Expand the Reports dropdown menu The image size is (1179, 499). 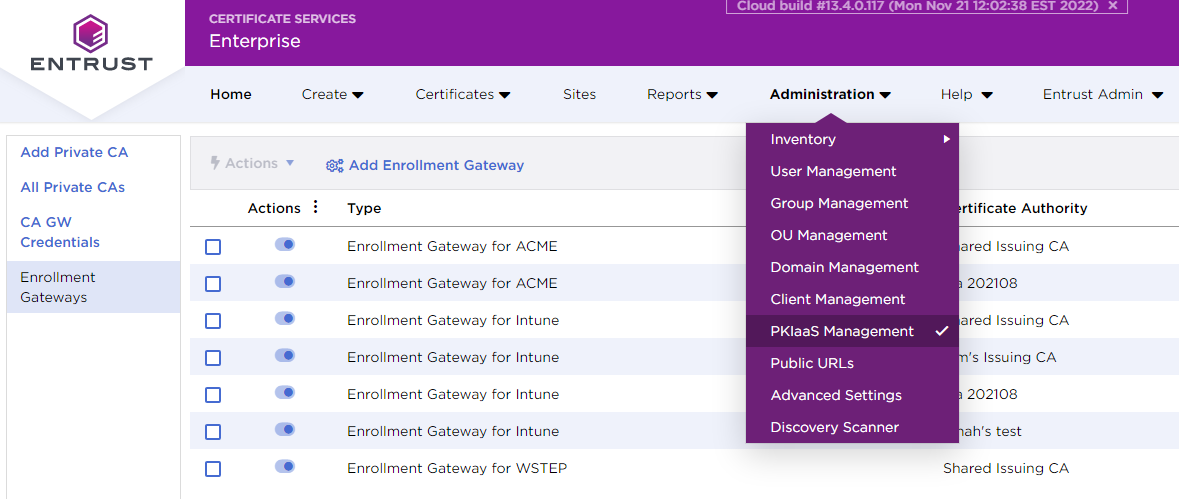click(x=682, y=94)
